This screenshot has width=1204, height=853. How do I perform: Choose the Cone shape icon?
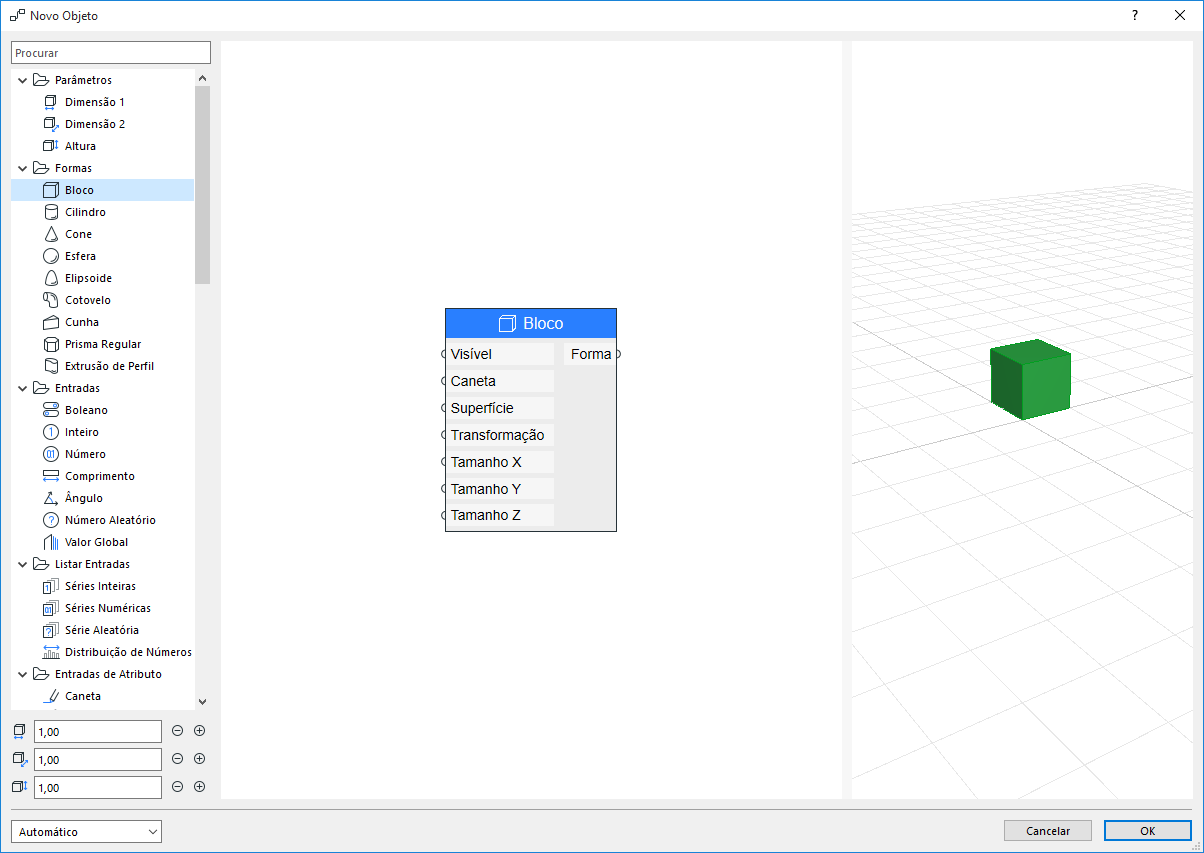click(52, 234)
